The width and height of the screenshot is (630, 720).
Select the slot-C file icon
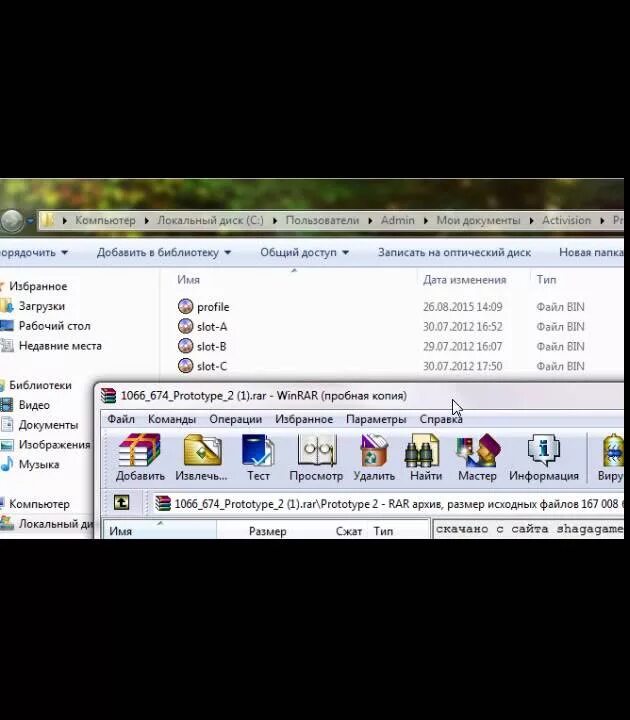[x=186, y=366]
